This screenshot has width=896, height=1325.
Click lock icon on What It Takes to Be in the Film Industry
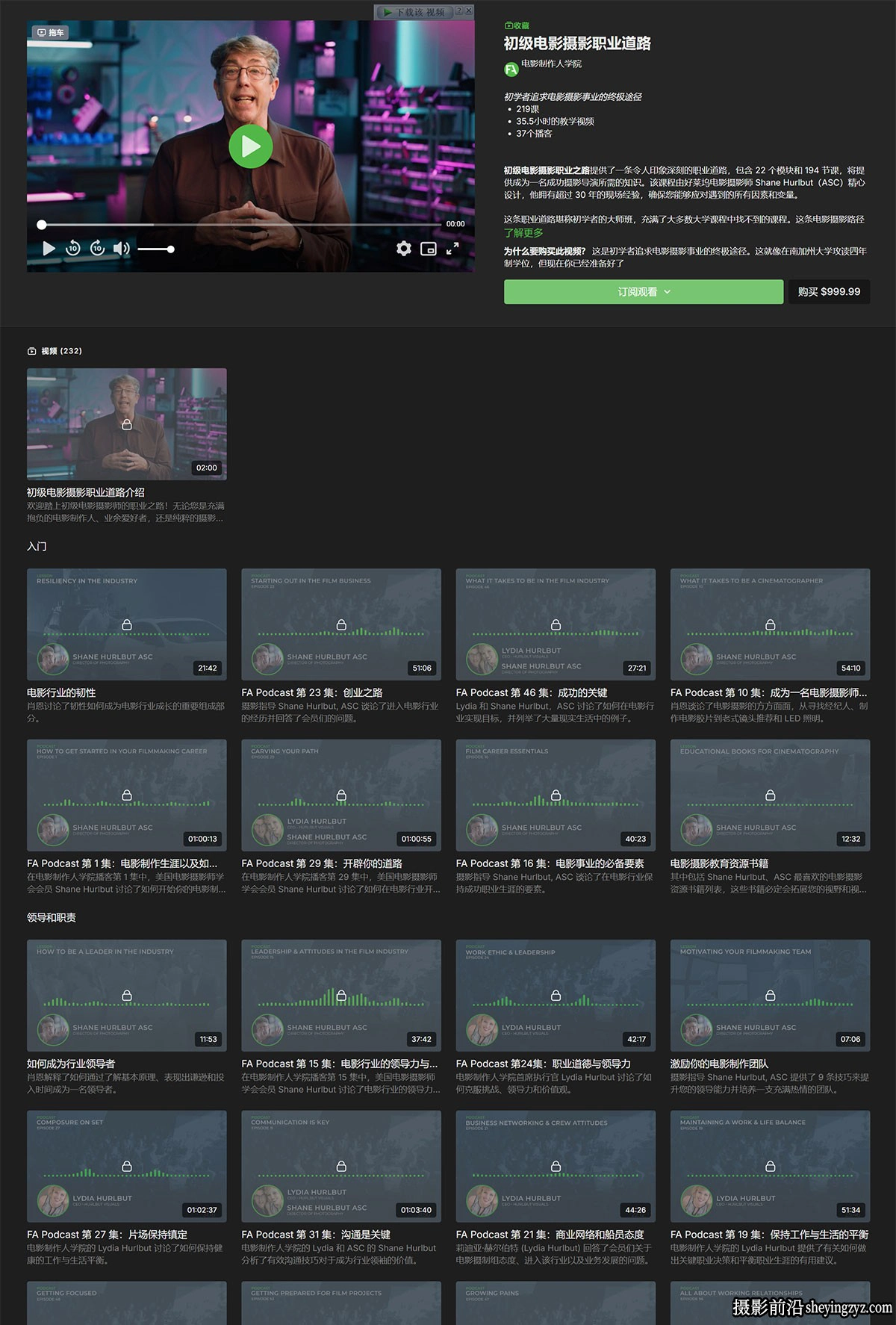556,624
